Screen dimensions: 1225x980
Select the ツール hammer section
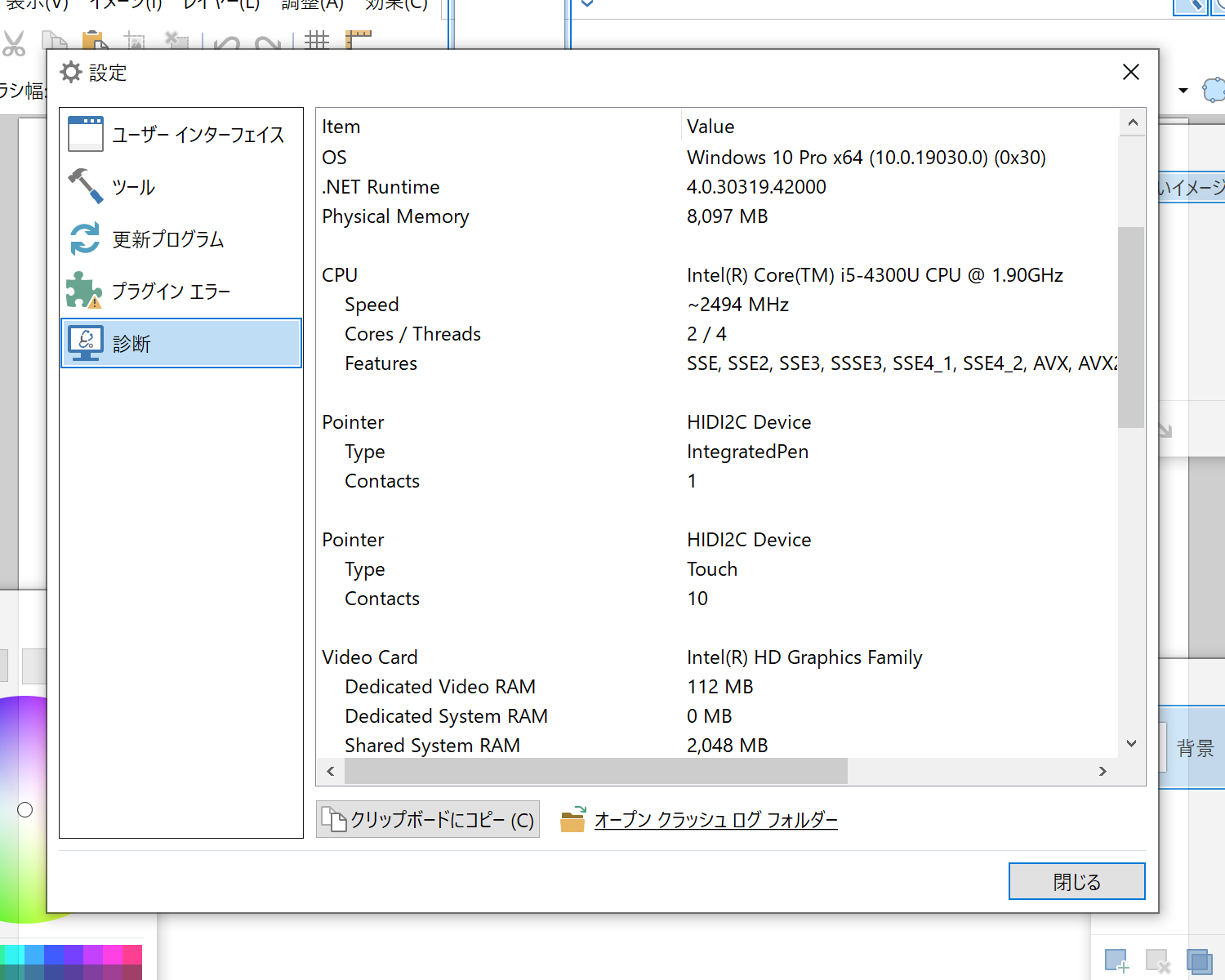pos(181,186)
